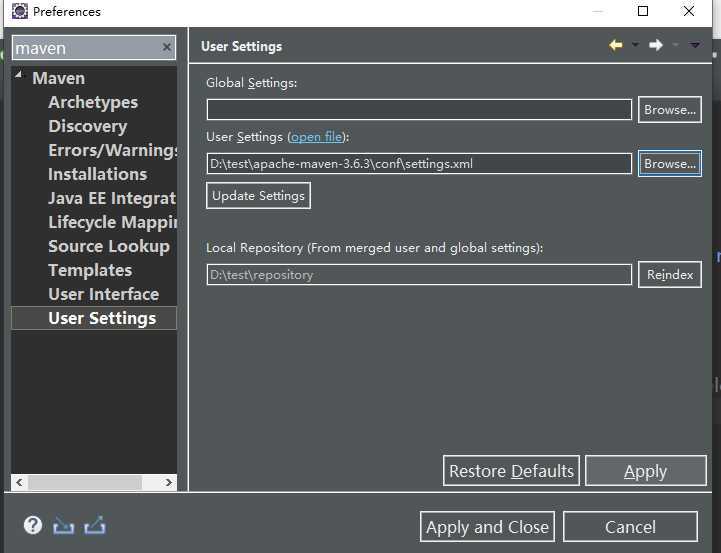Clear the maven filter text
The image size is (721, 553).
pos(166,47)
